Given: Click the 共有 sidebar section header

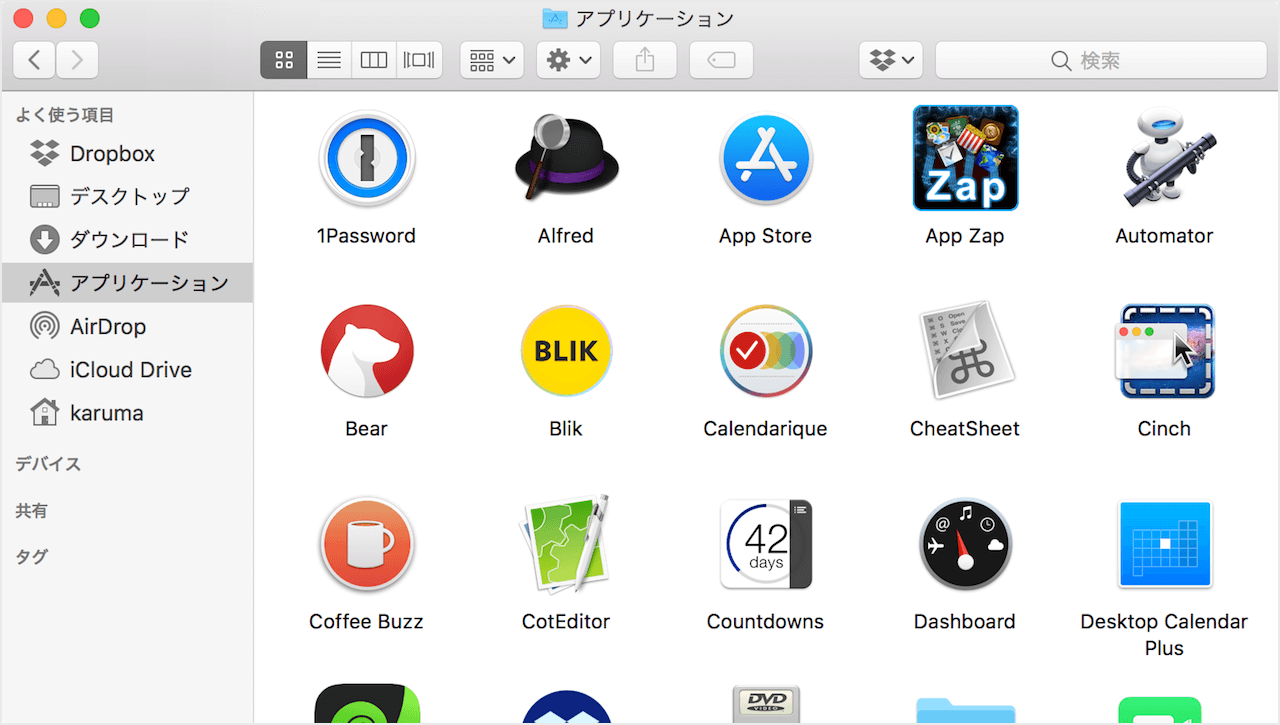Looking at the screenshot, I should click(31, 511).
